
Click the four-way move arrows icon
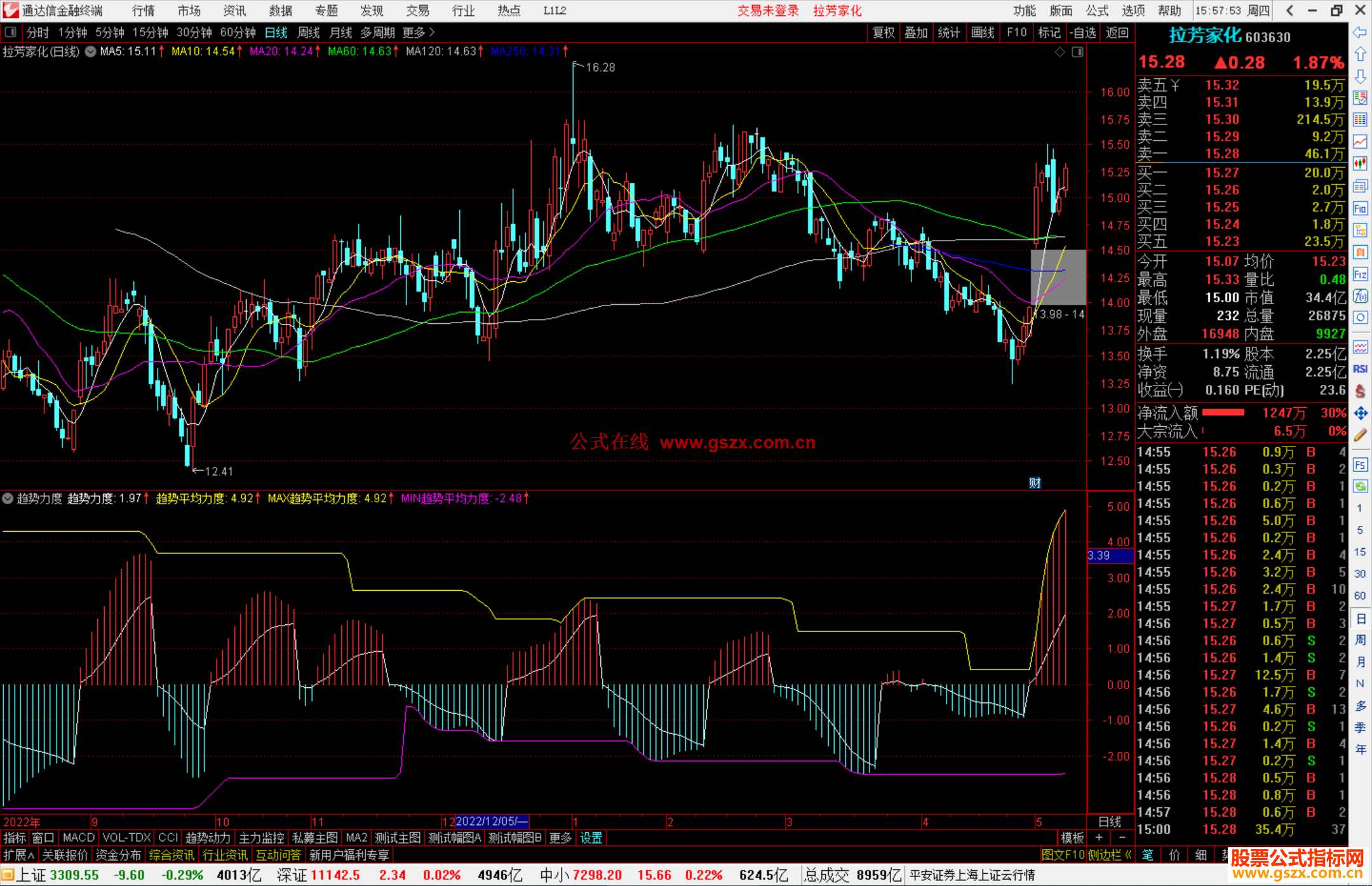[x=1360, y=413]
